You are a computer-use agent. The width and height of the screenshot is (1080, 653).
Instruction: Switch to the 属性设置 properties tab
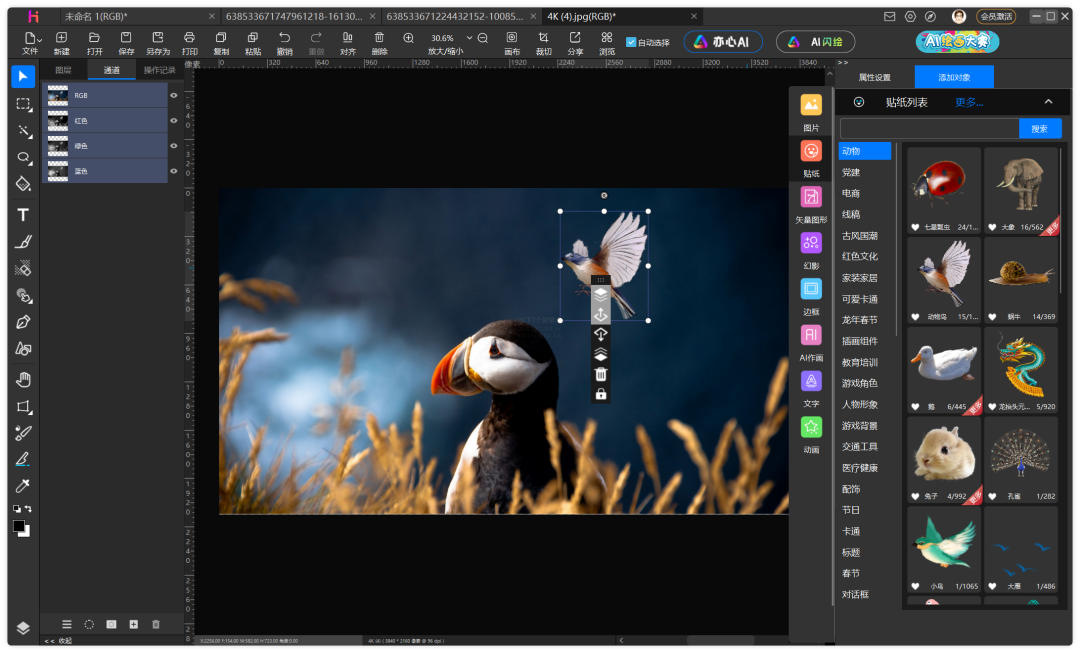tap(874, 77)
